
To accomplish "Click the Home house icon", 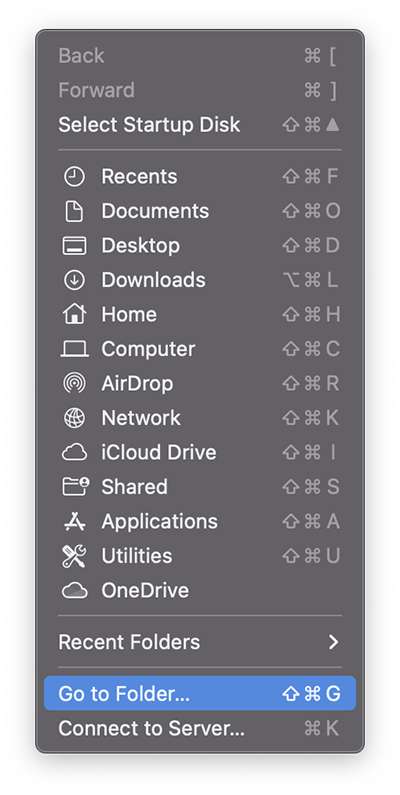I will point(75,314).
